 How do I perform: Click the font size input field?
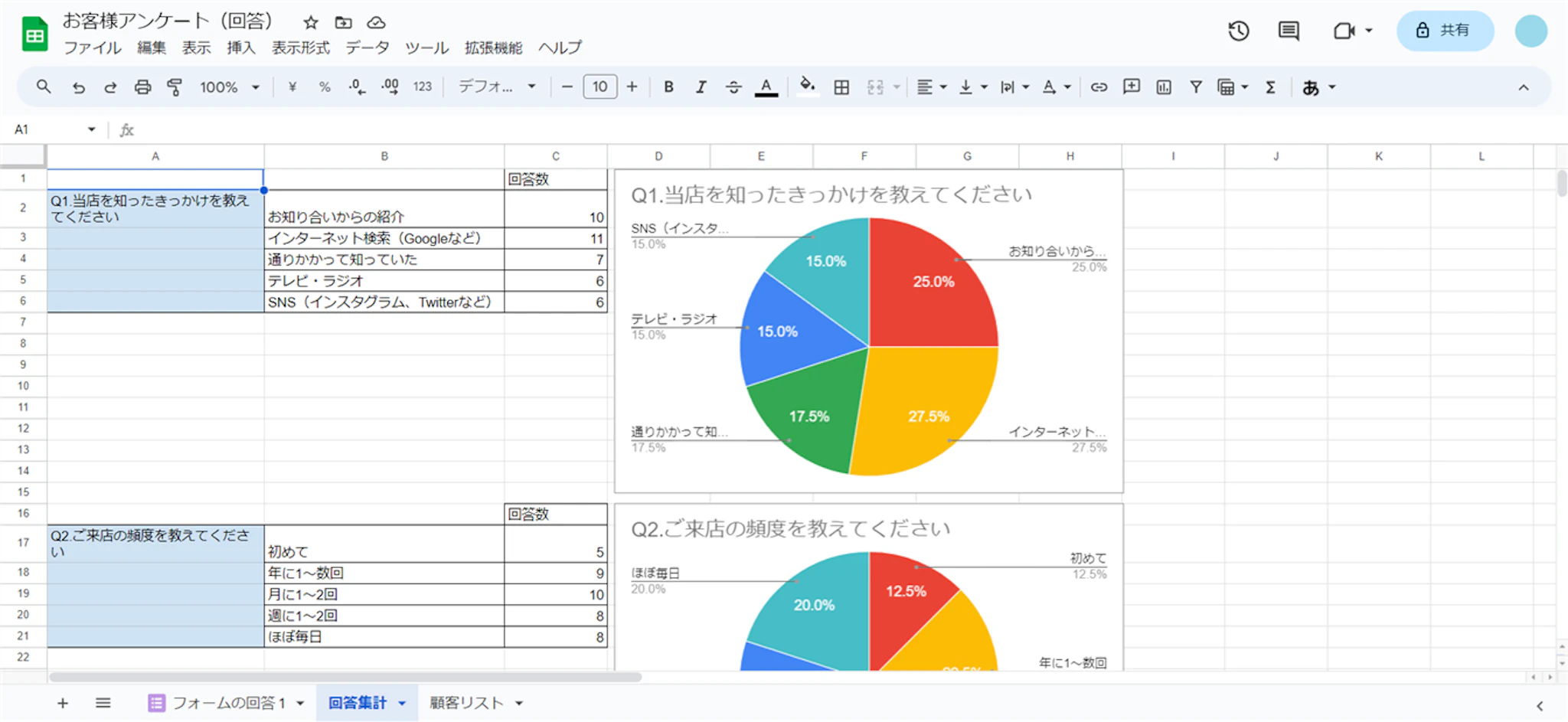pos(599,87)
